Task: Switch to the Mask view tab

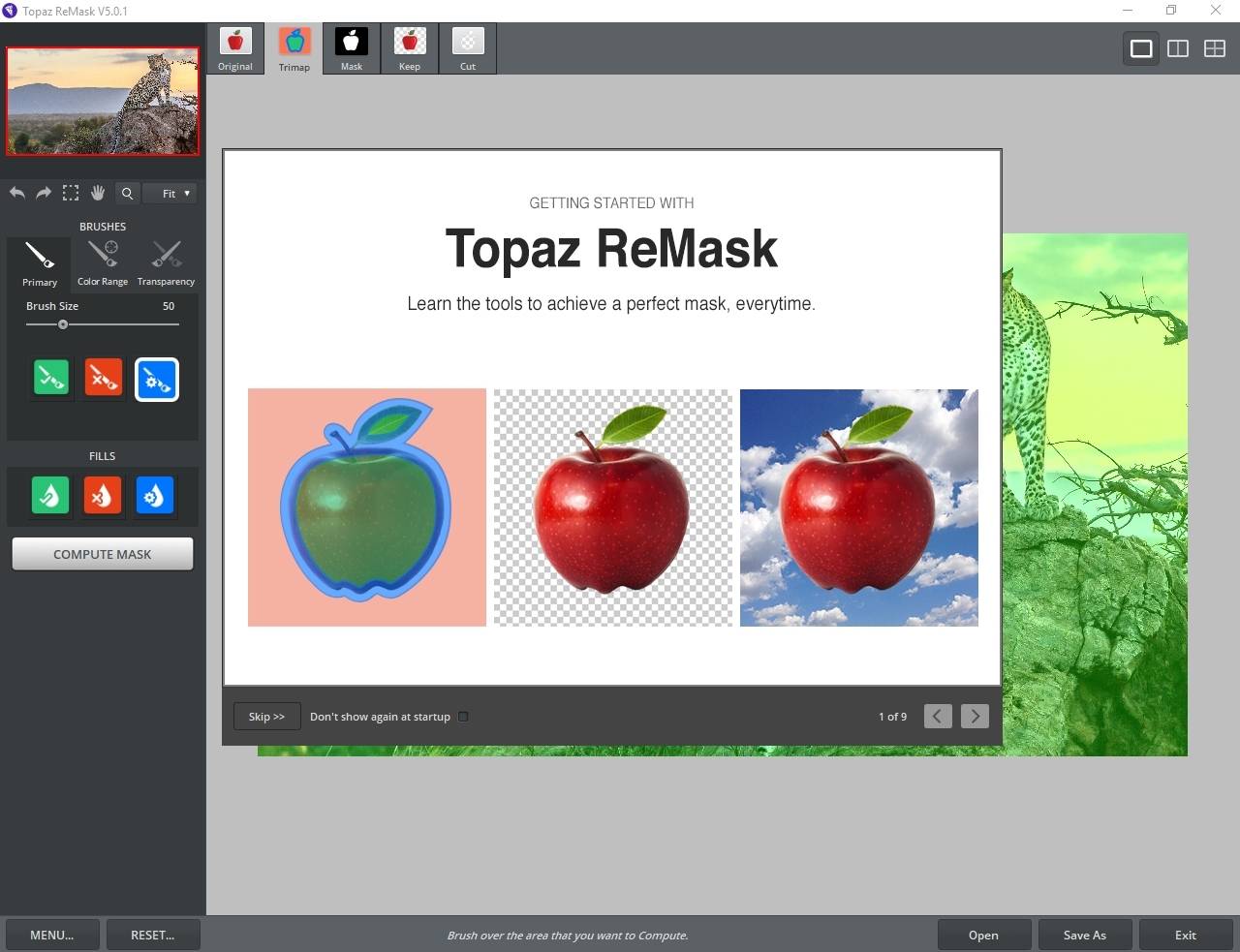Action: [352, 48]
